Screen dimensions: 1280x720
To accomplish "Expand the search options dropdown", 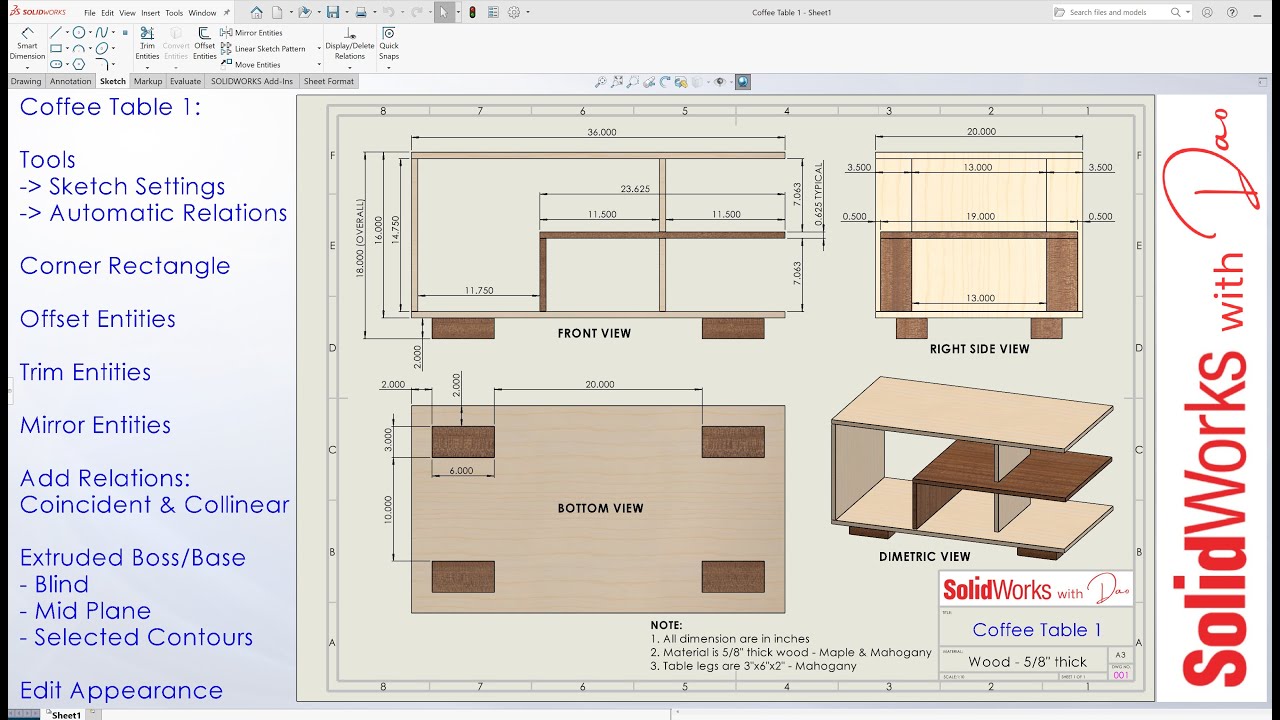I will [1188, 12].
